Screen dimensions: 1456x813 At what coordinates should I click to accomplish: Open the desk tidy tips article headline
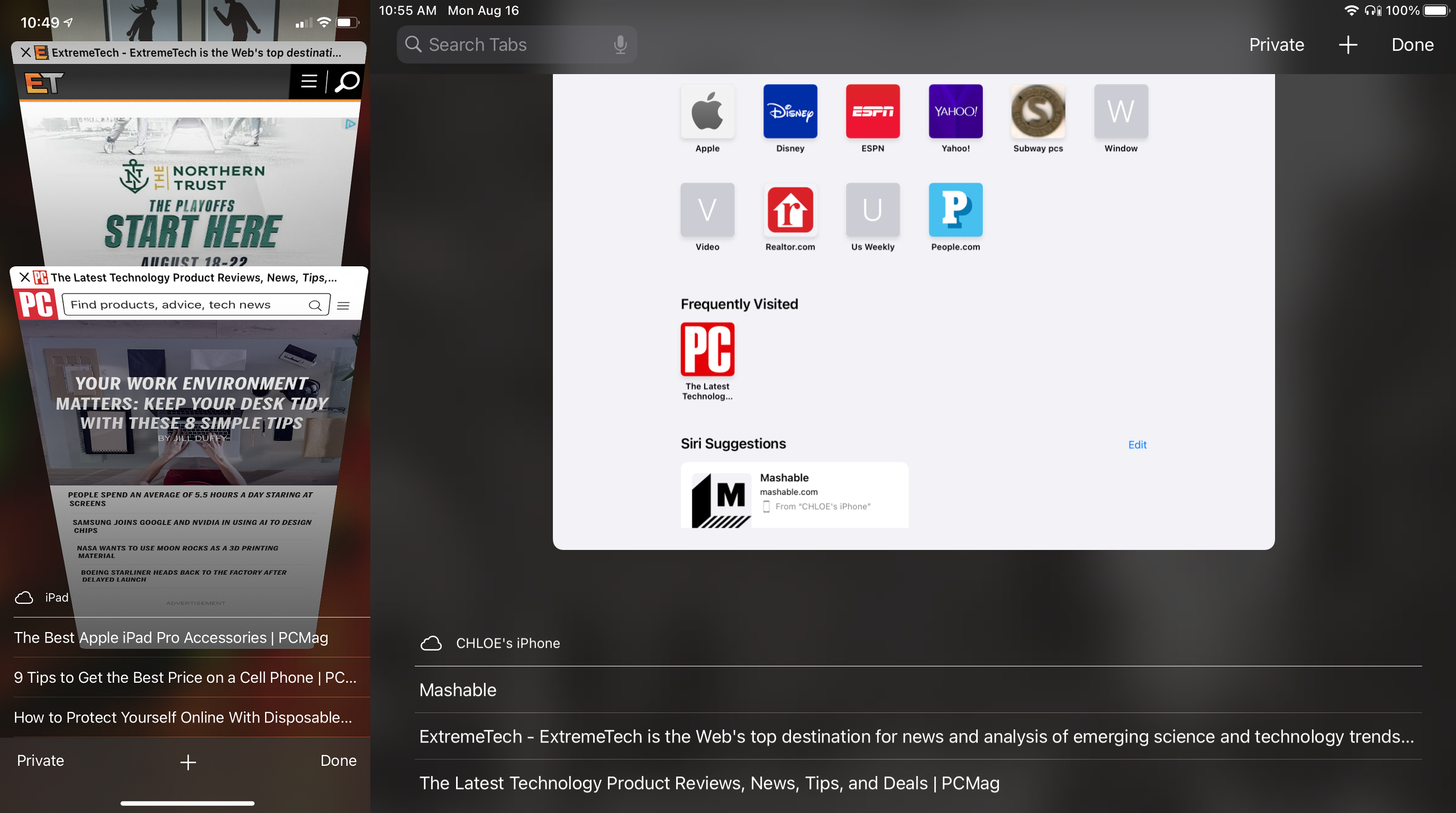(192, 403)
